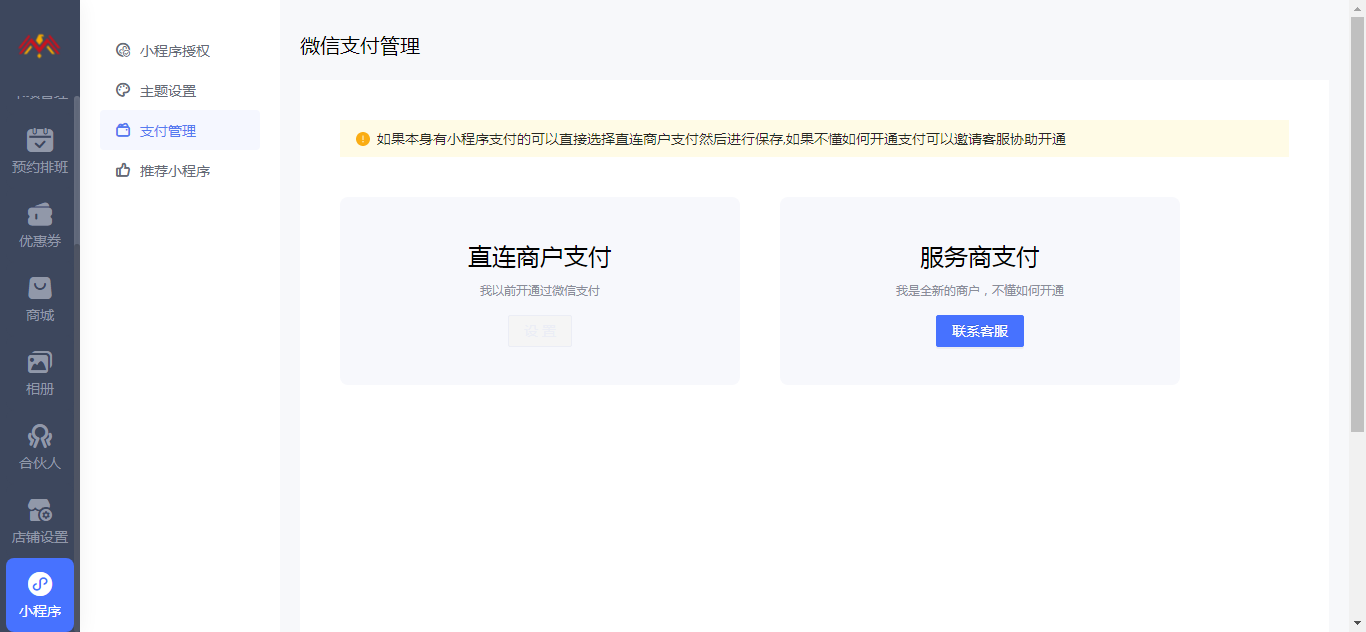Click the 服务商支付 heading
Image resolution: width=1366 pixels, height=632 pixels.
coord(980,257)
